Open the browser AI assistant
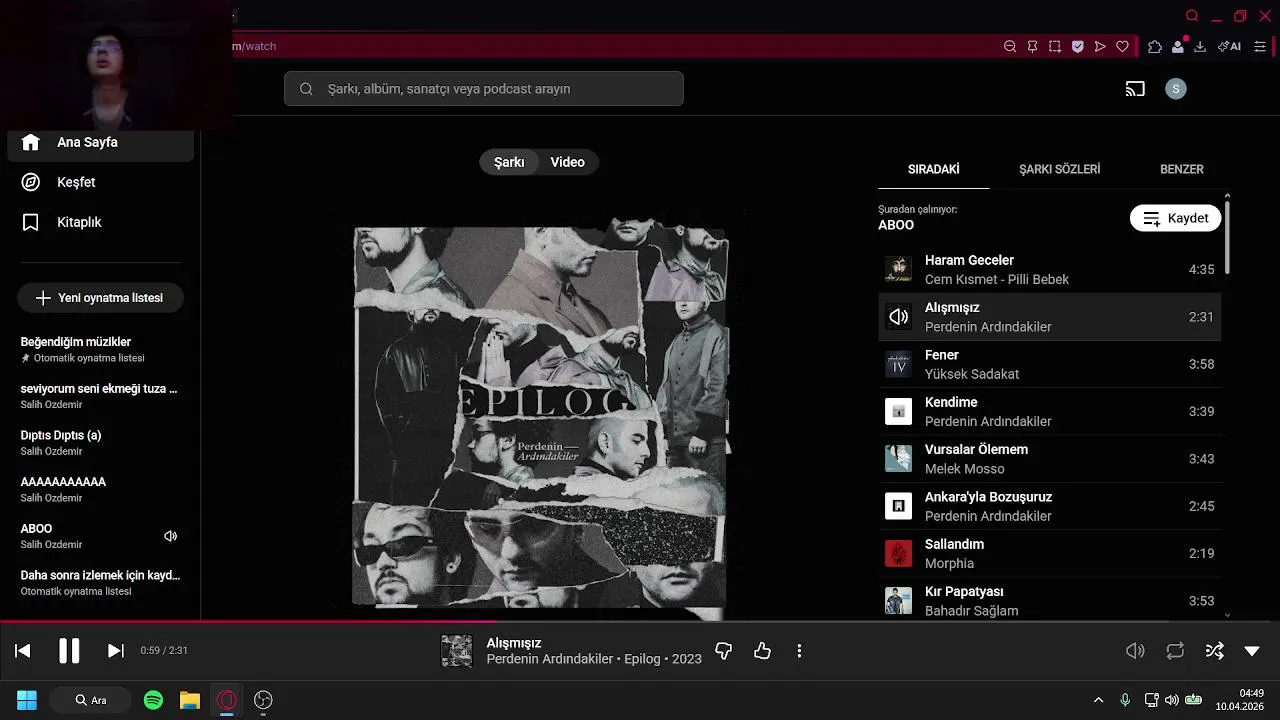The height and width of the screenshot is (720, 1280). tap(1230, 46)
